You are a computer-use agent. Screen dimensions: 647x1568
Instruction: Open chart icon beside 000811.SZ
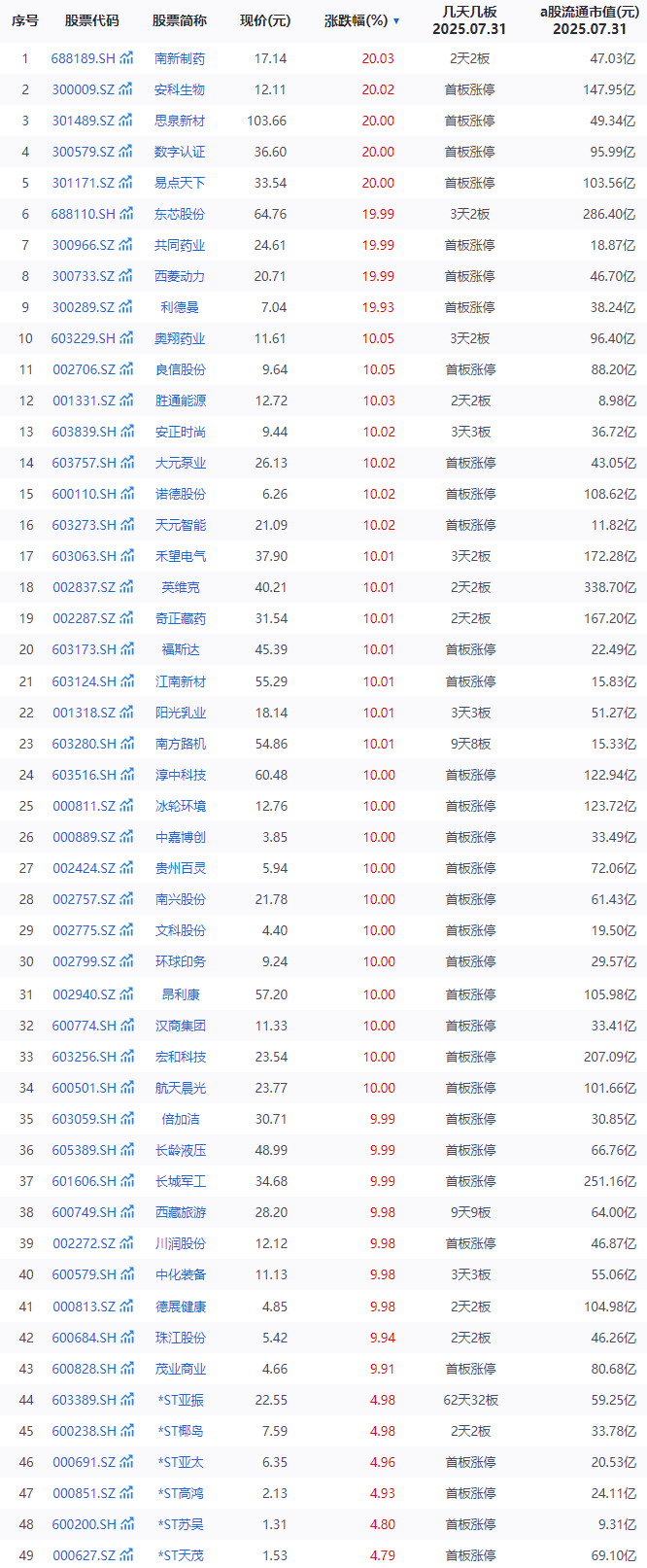click(x=126, y=806)
